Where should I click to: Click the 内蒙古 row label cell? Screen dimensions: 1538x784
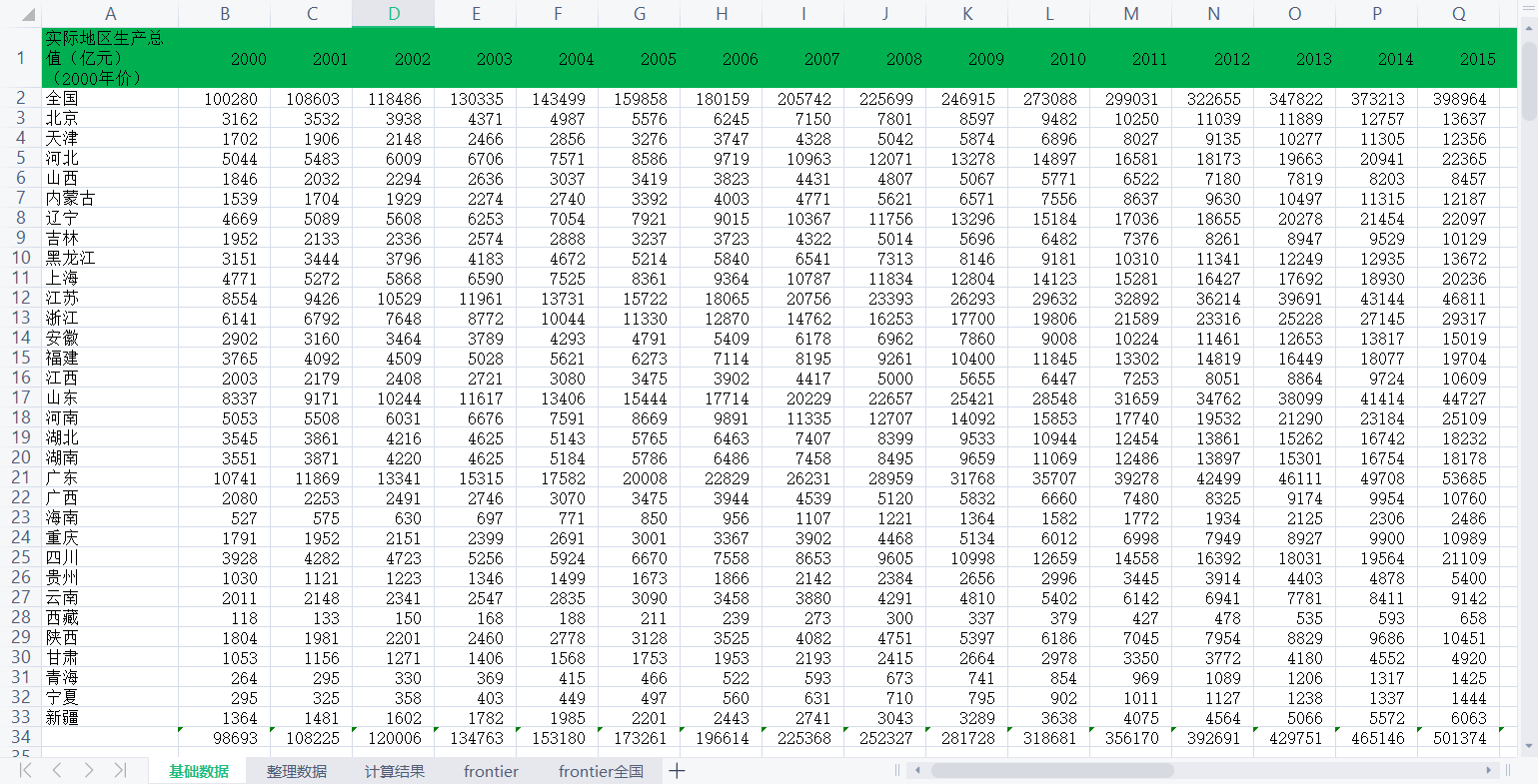(x=110, y=198)
